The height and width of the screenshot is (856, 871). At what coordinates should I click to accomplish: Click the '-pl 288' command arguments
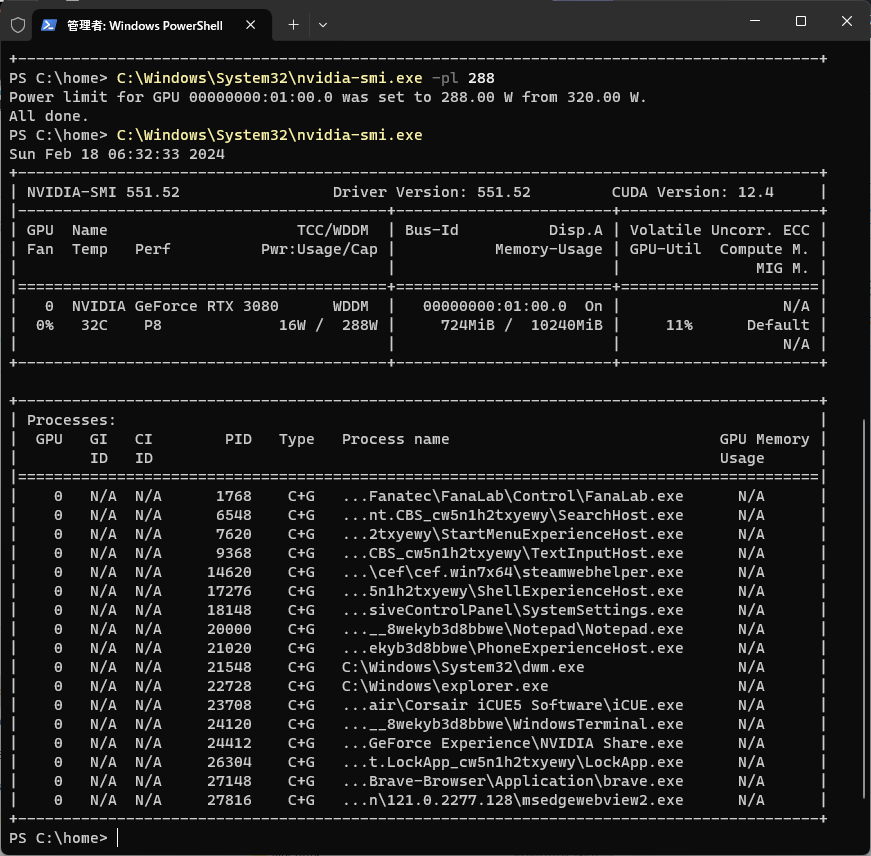[463, 78]
